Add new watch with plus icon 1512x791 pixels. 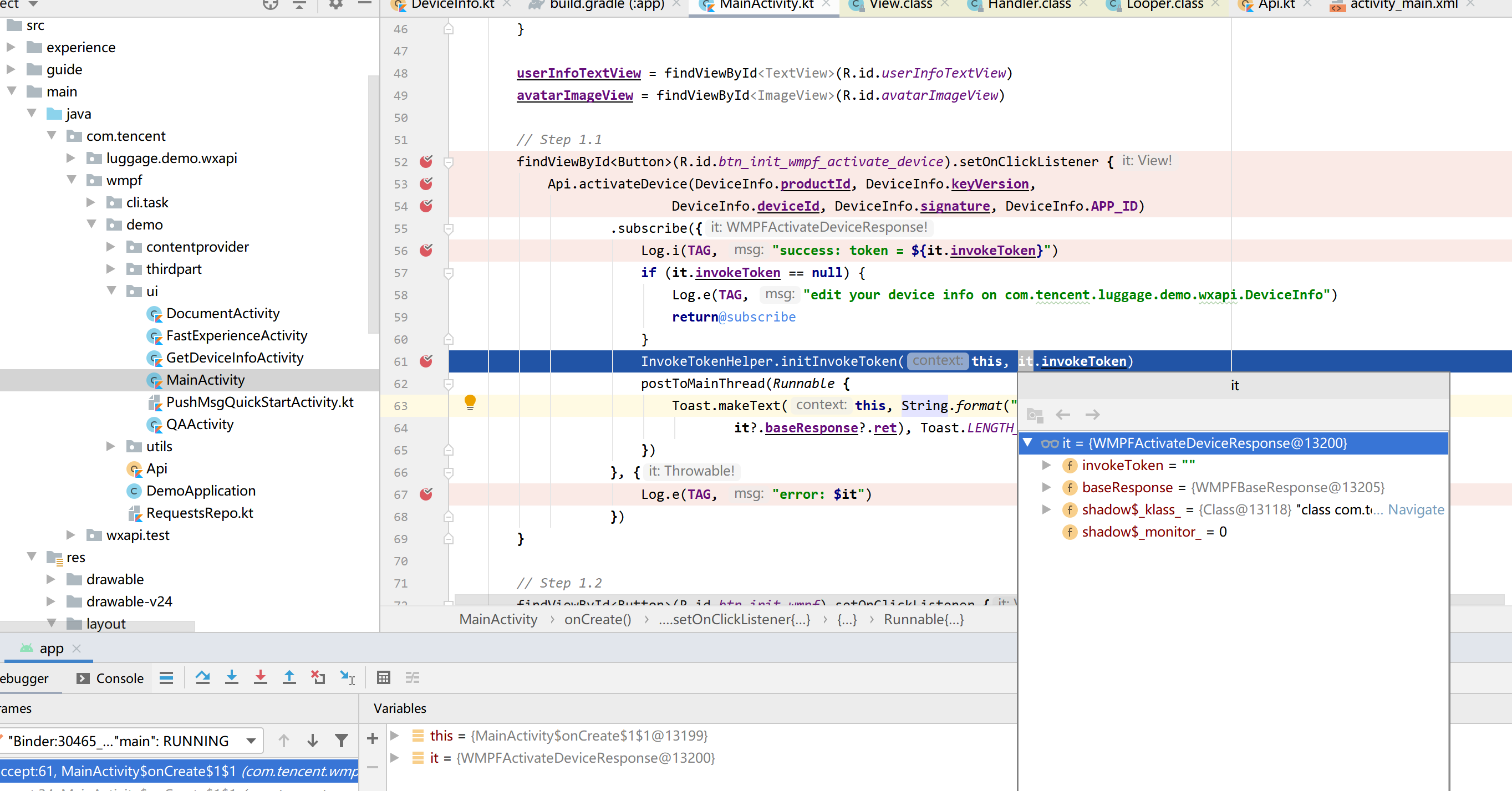[372, 738]
